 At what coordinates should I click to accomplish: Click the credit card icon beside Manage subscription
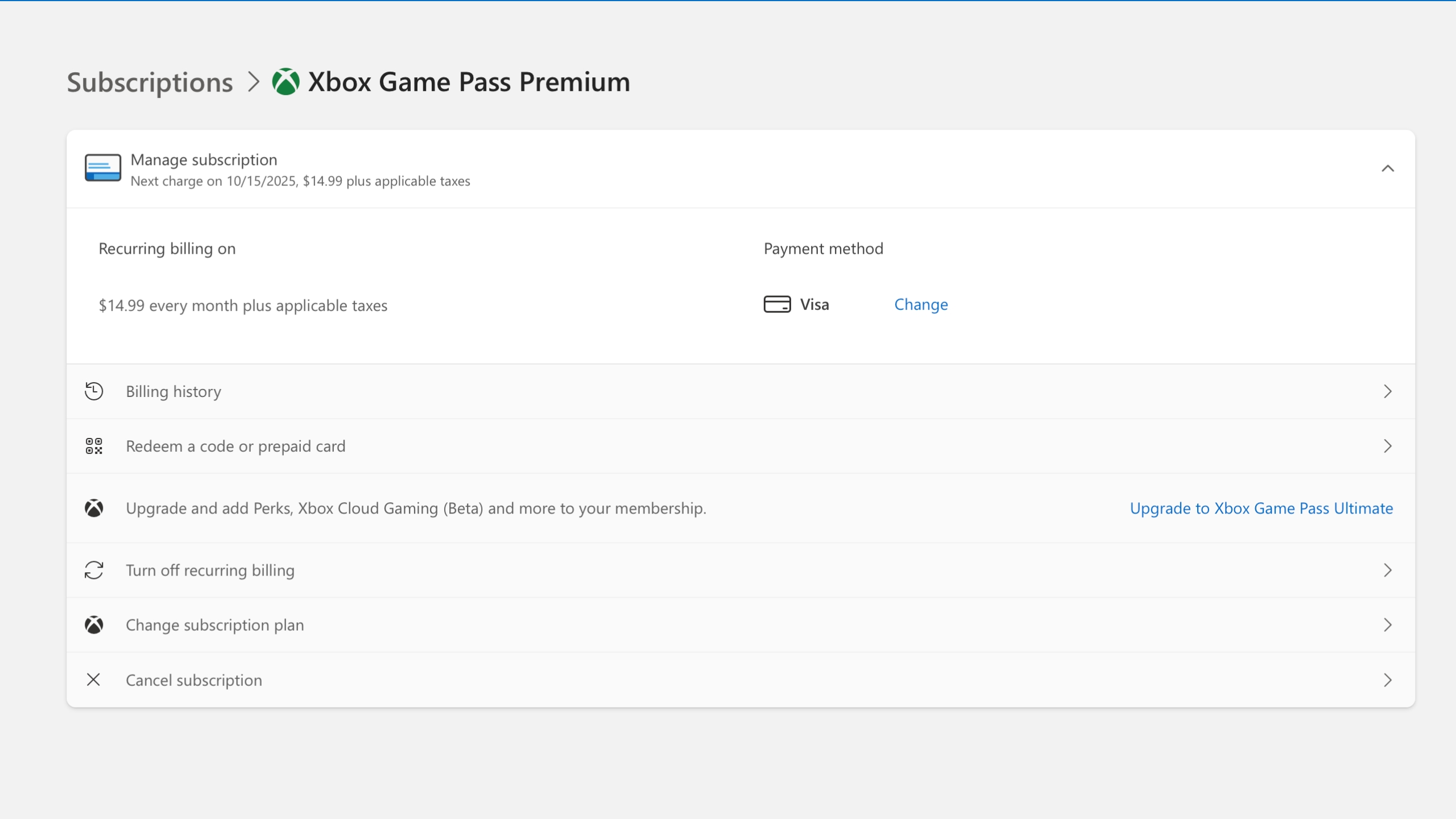pyautogui.click(x=102, y=168)
